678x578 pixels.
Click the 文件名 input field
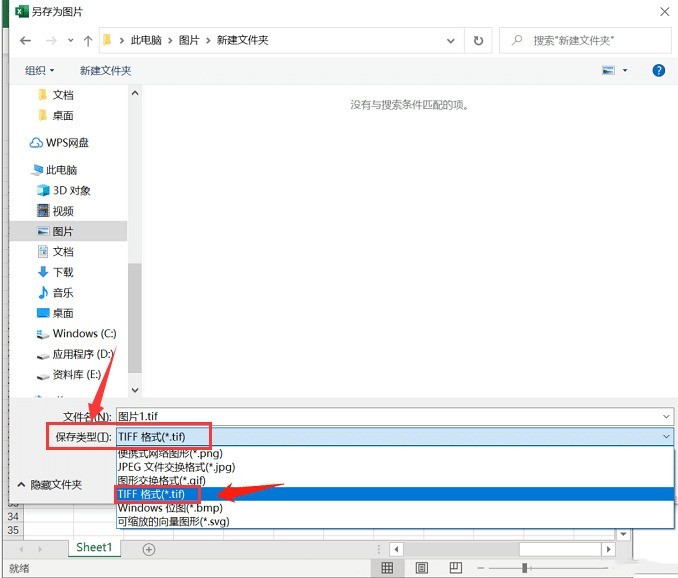point(390,416)
